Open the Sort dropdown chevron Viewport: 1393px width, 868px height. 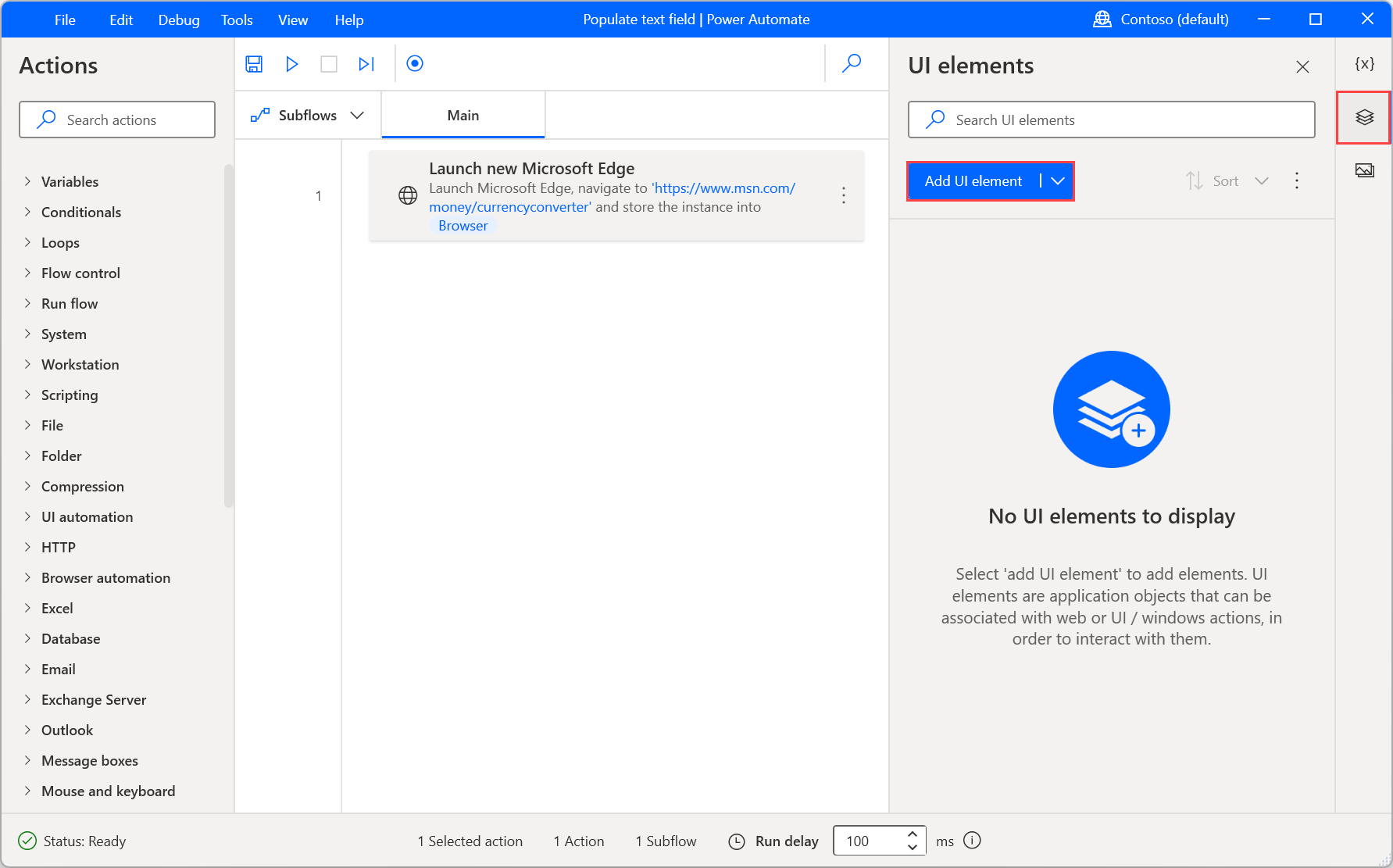(x=1262, y=180)
